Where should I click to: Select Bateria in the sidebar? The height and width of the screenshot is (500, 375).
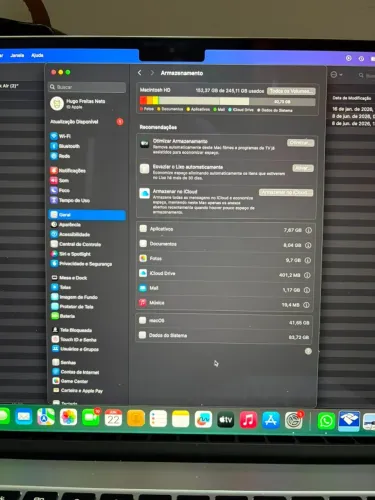(63, 316)
